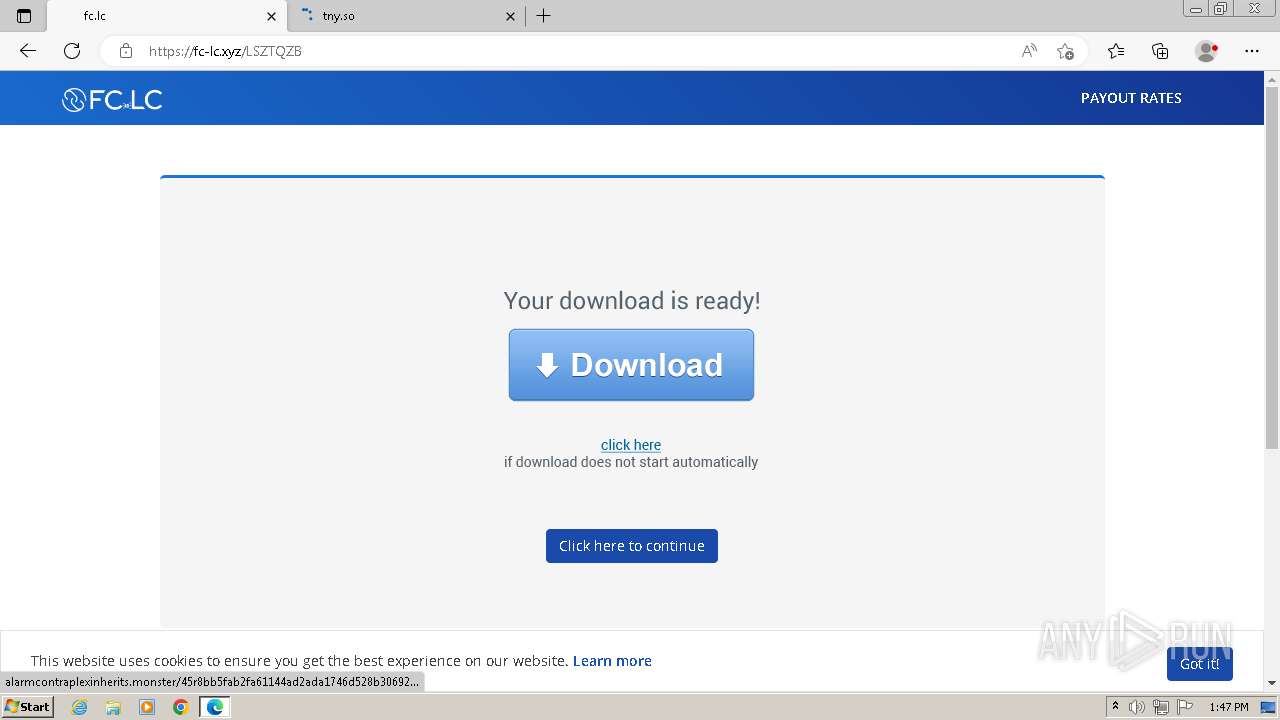Click the 1:47 PM clock

(x=1229, y=707)
